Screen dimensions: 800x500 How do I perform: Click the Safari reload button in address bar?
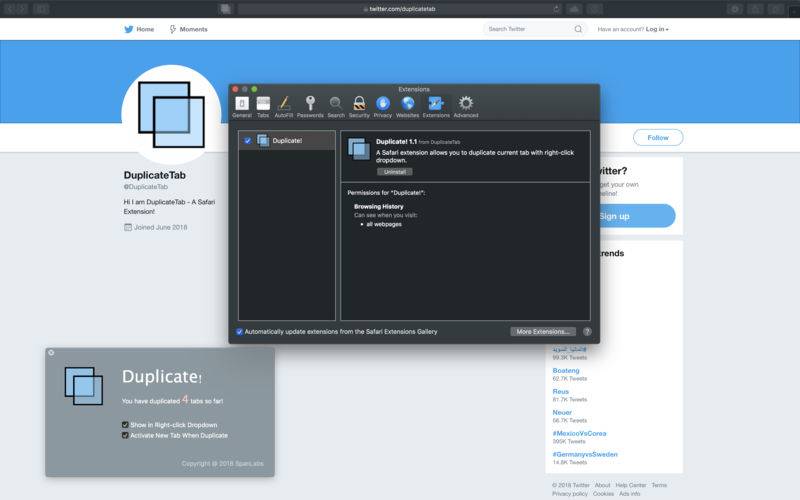click(556, 9)
